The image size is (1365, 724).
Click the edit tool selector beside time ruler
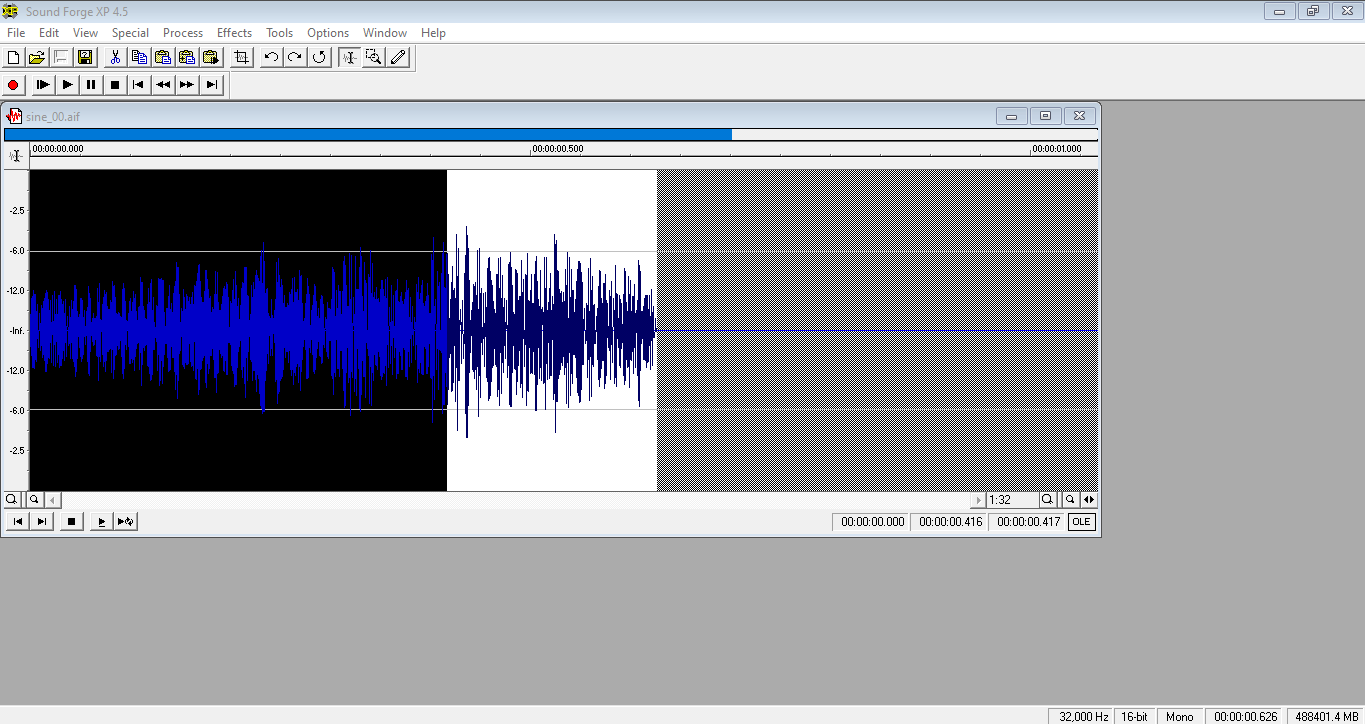click(15, 156)
